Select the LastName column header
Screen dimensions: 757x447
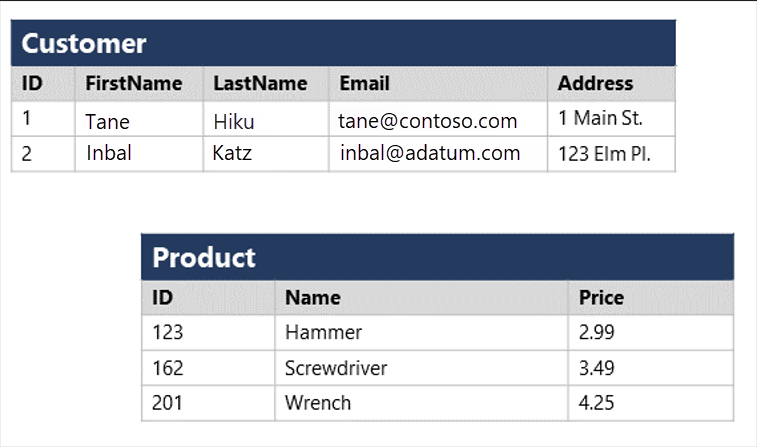260,84
